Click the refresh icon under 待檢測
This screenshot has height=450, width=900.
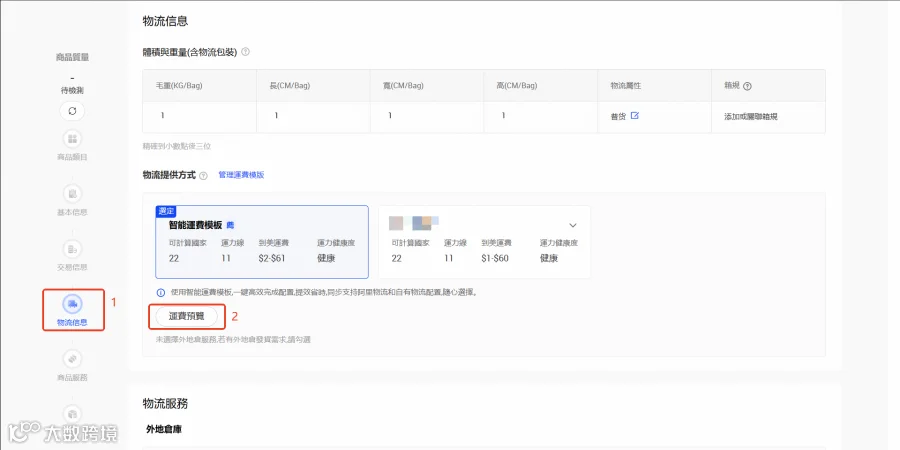72,111
